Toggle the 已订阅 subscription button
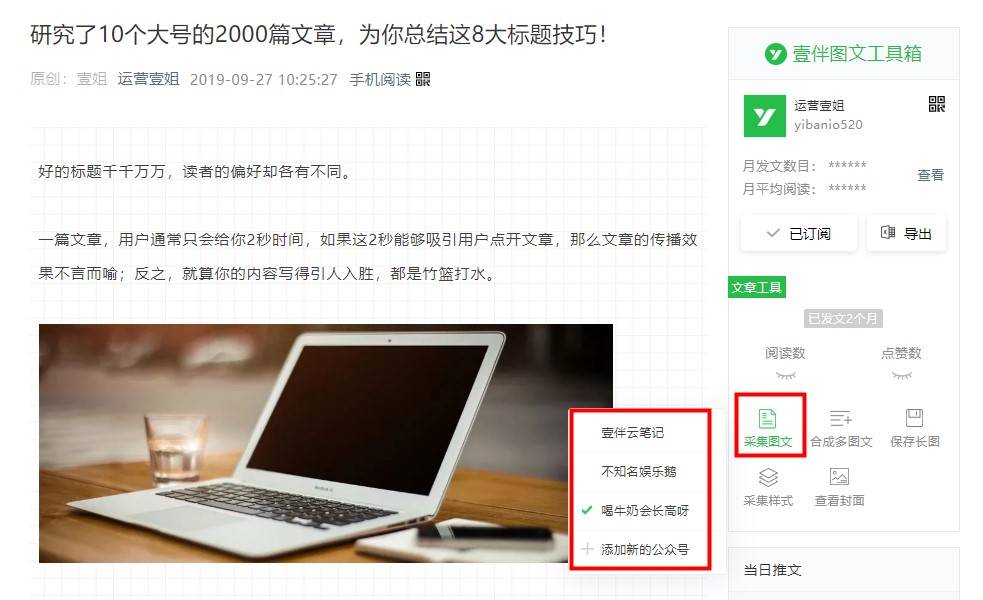The height and width of the screenshot is (600, 983). (799, 234)
